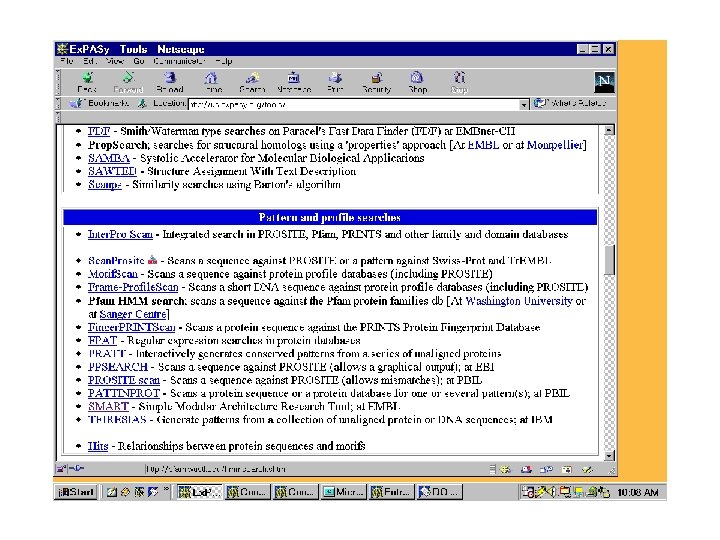720x540 pixels.
Task: Open the Start button on taskbar
Action: [76, 492]
